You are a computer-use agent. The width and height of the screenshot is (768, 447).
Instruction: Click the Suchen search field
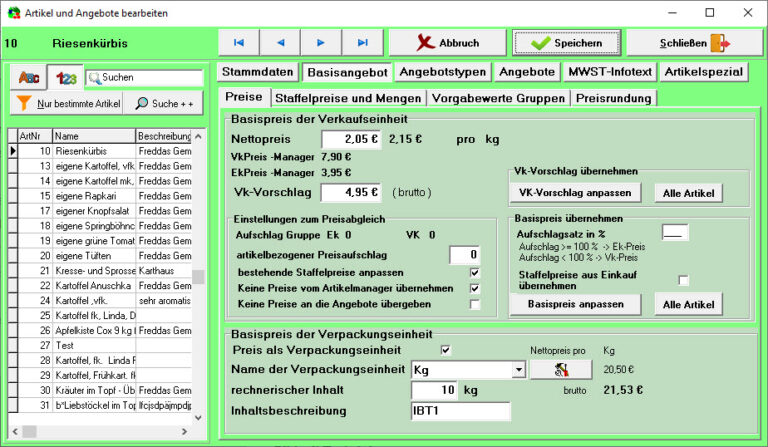[144, 77]
